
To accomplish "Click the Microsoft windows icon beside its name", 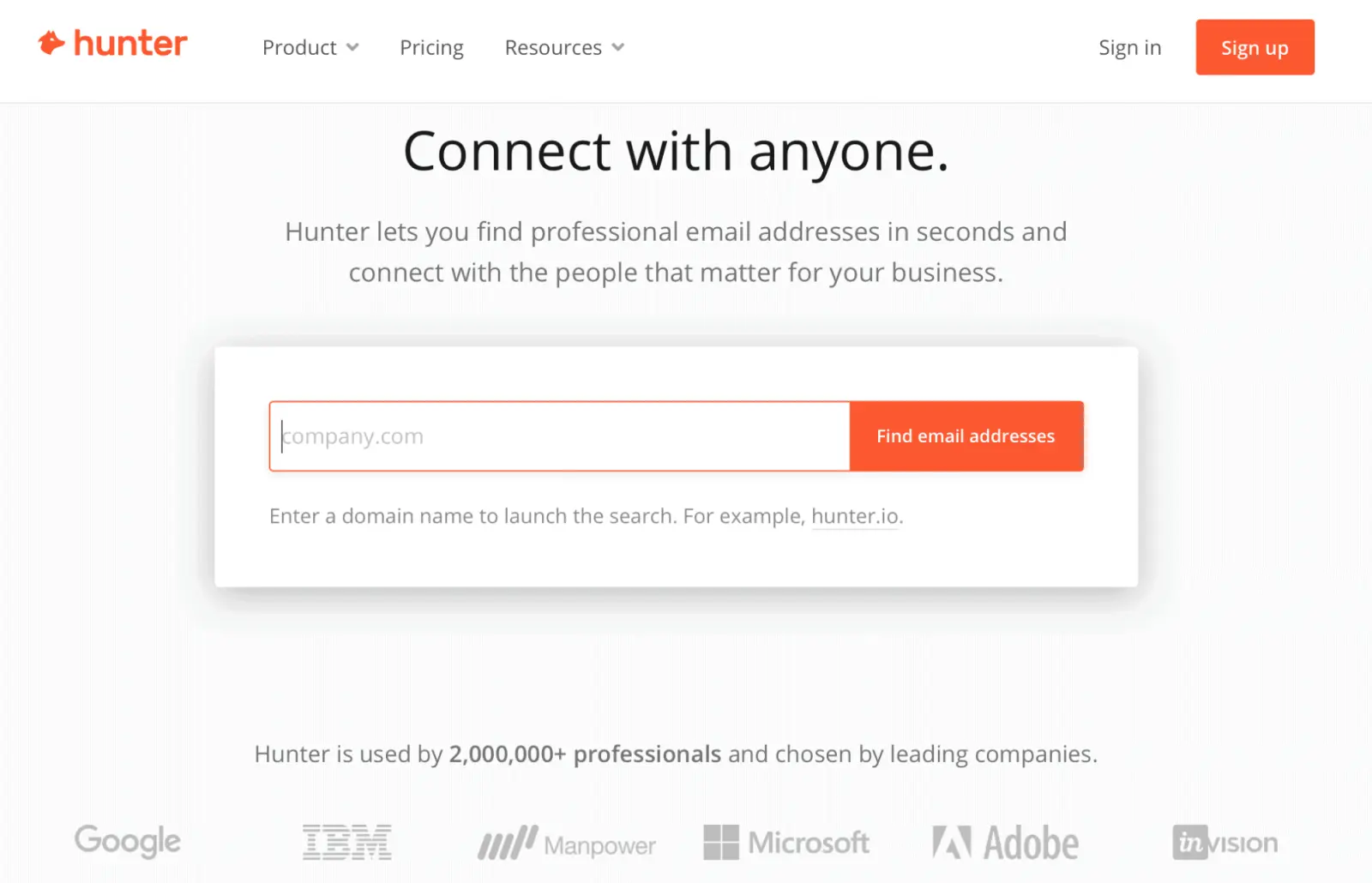I will point(720,843).
